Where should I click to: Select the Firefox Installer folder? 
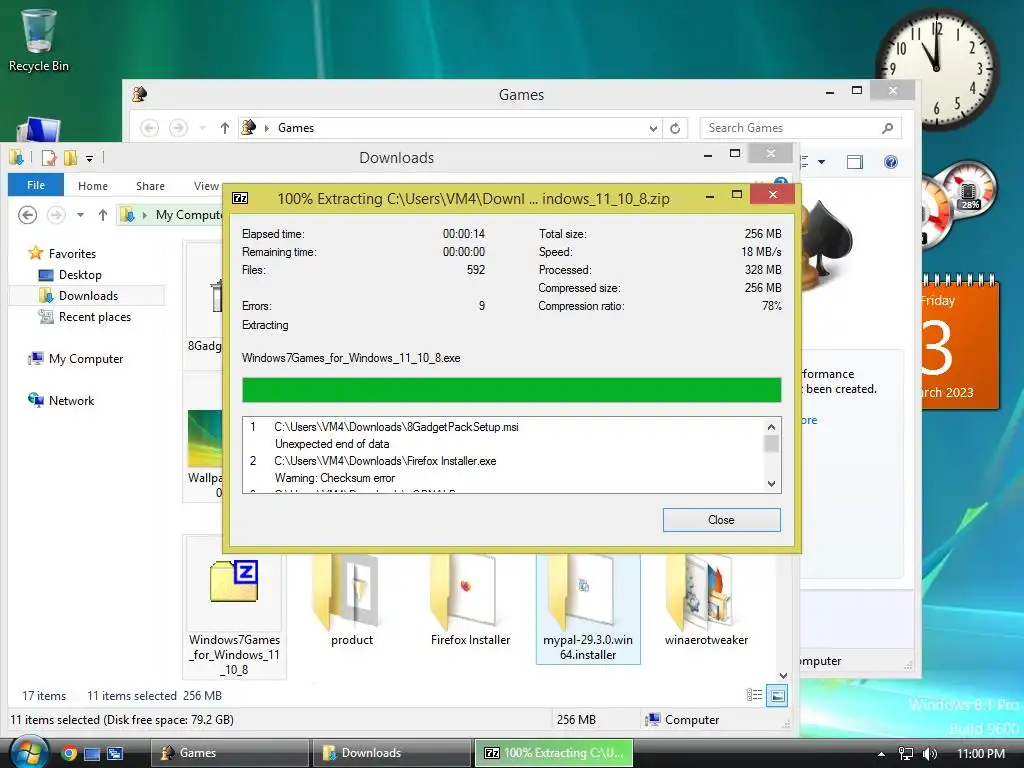(x=470, y=601)
